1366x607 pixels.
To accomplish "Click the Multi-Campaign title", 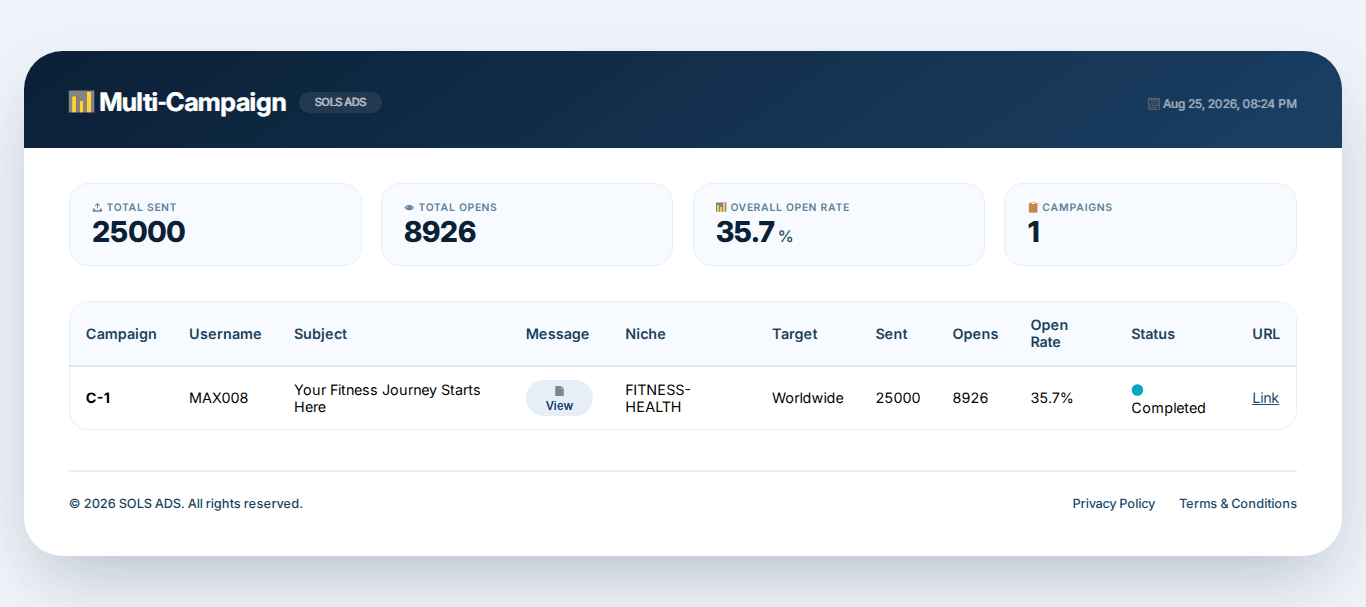I will pyautogui.click(x=192, y=102).
